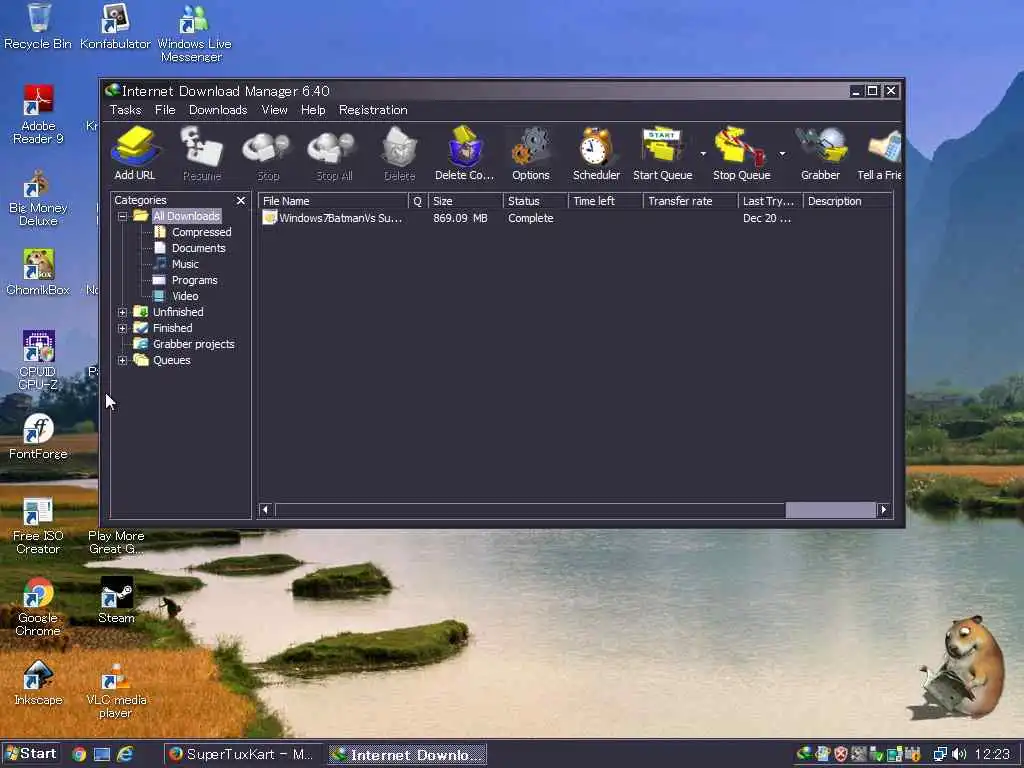
Task: Click the Stop All toolbar icon
Action: tap(334, 153)
